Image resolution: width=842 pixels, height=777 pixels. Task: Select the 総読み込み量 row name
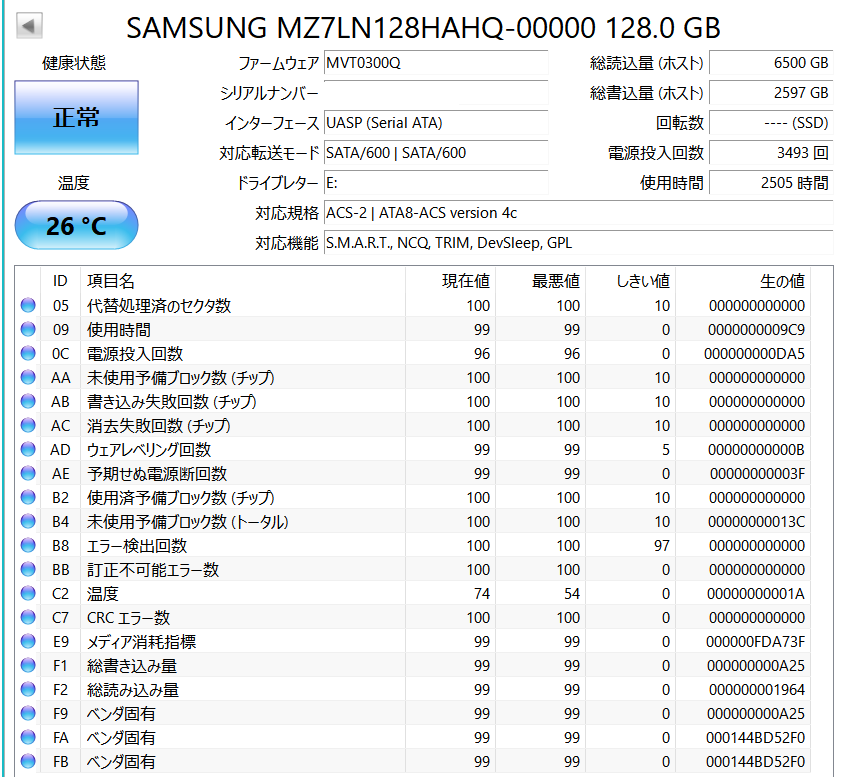(x=133, y=689)
